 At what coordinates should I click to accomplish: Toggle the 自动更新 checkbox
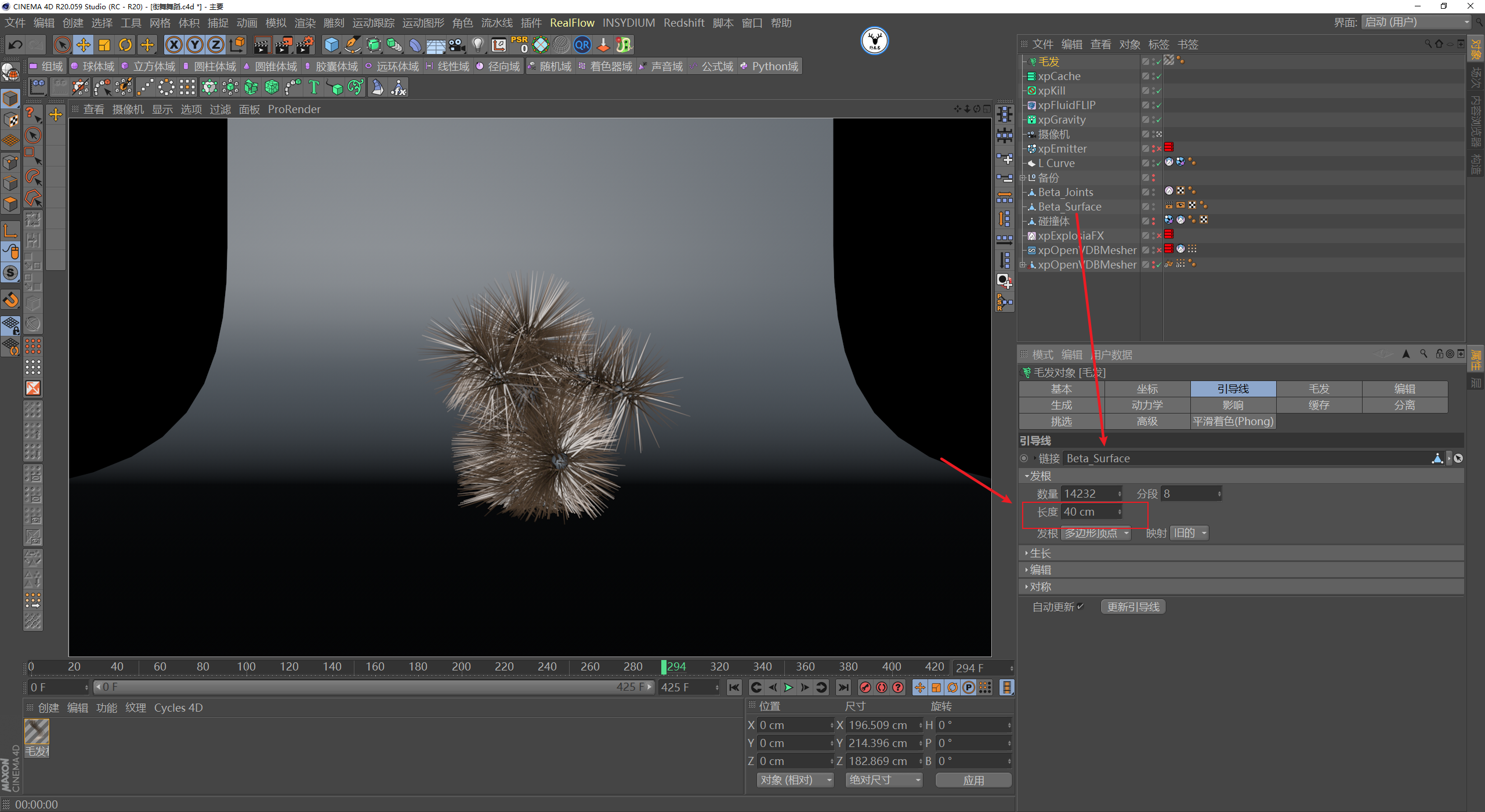(x=1080, y=607)
